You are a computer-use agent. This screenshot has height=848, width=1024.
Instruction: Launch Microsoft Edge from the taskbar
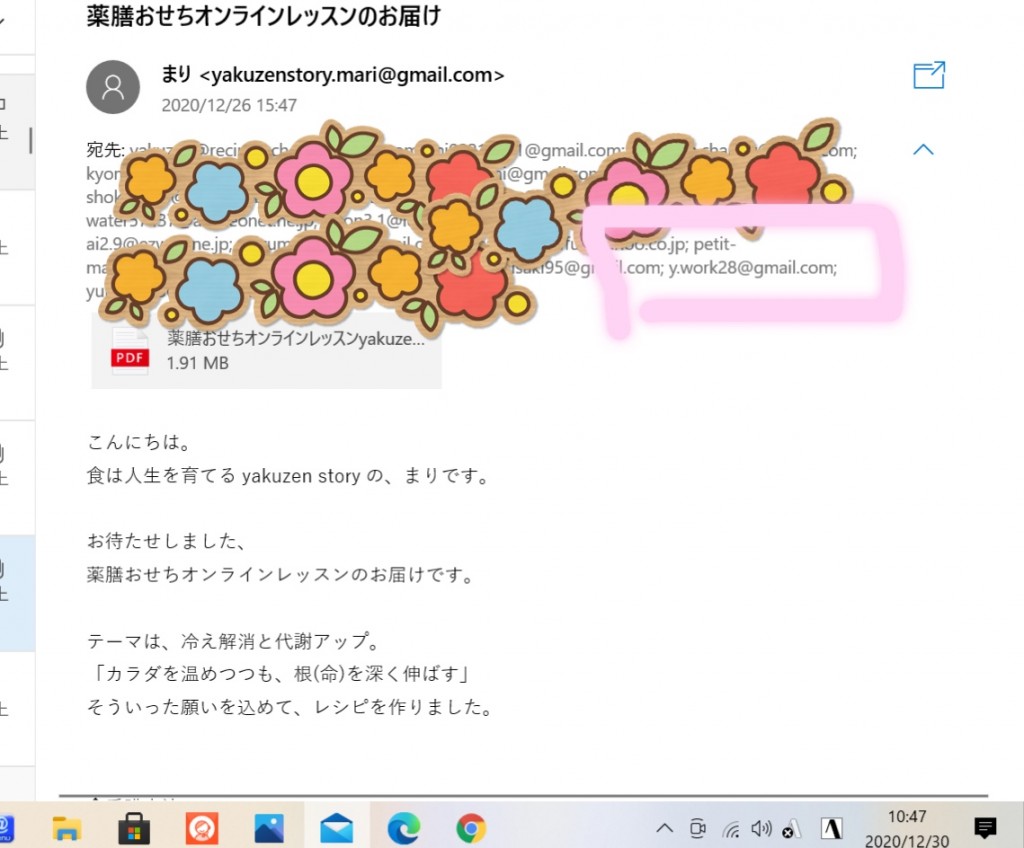(404, 828)
